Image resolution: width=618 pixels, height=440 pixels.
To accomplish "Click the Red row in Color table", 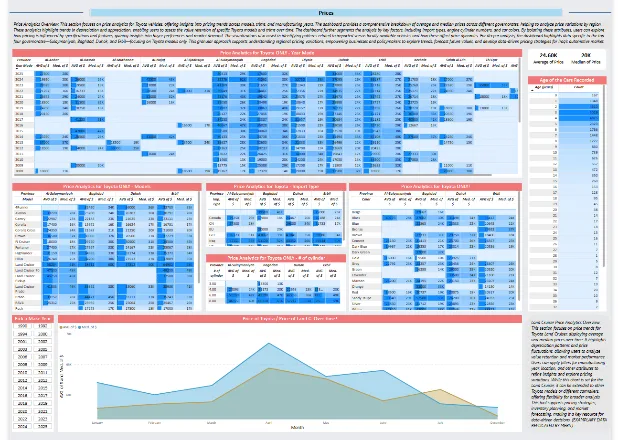I will (x=433, y=293).
